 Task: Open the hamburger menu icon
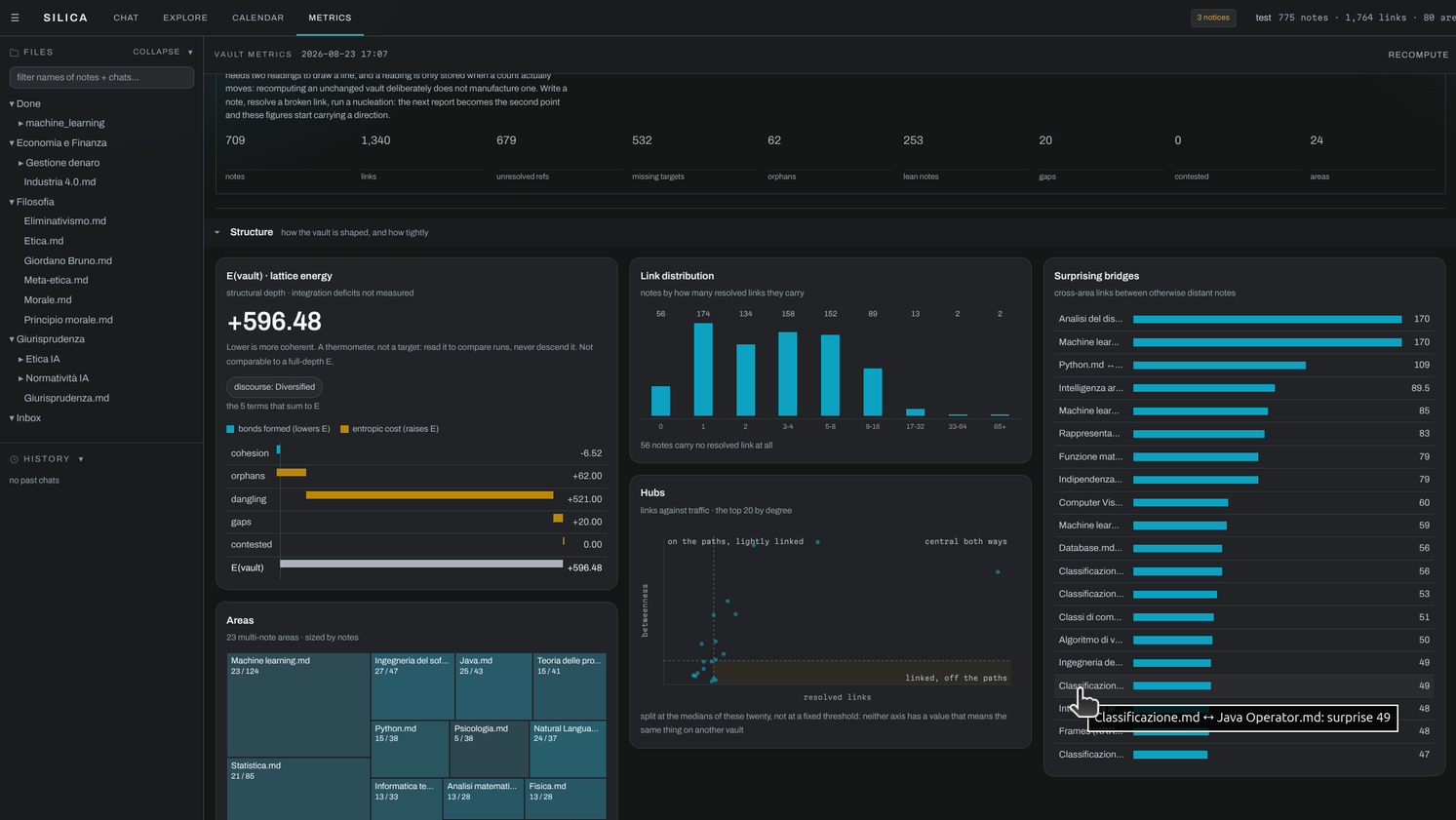coord(15,18)
